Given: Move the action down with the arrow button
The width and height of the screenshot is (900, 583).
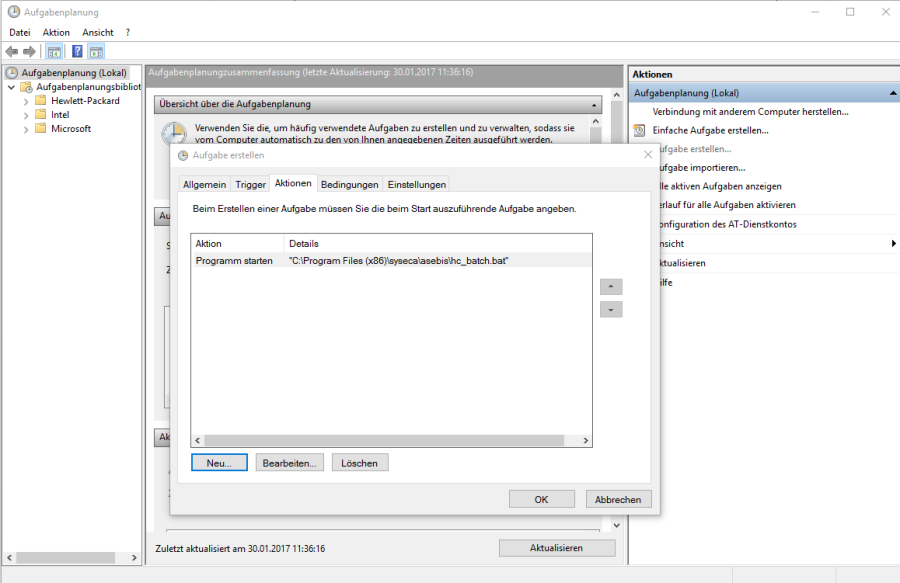Looking at the screenshot, I should point(611,310).
